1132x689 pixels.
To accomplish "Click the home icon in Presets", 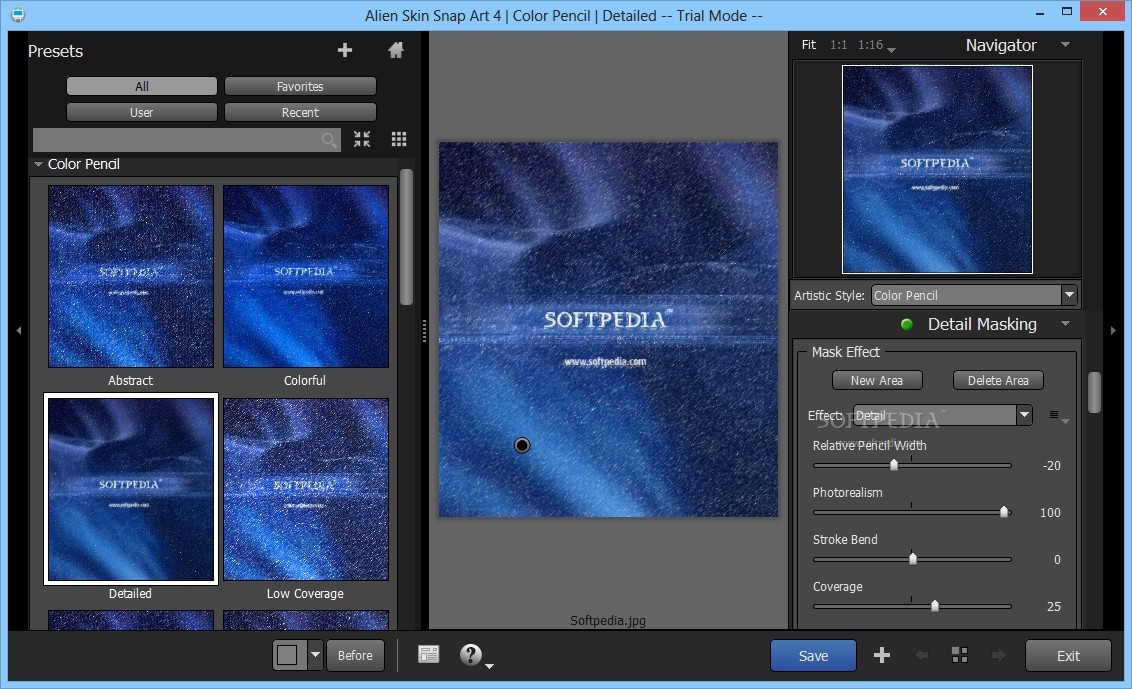I will click(x=396, y=50).
